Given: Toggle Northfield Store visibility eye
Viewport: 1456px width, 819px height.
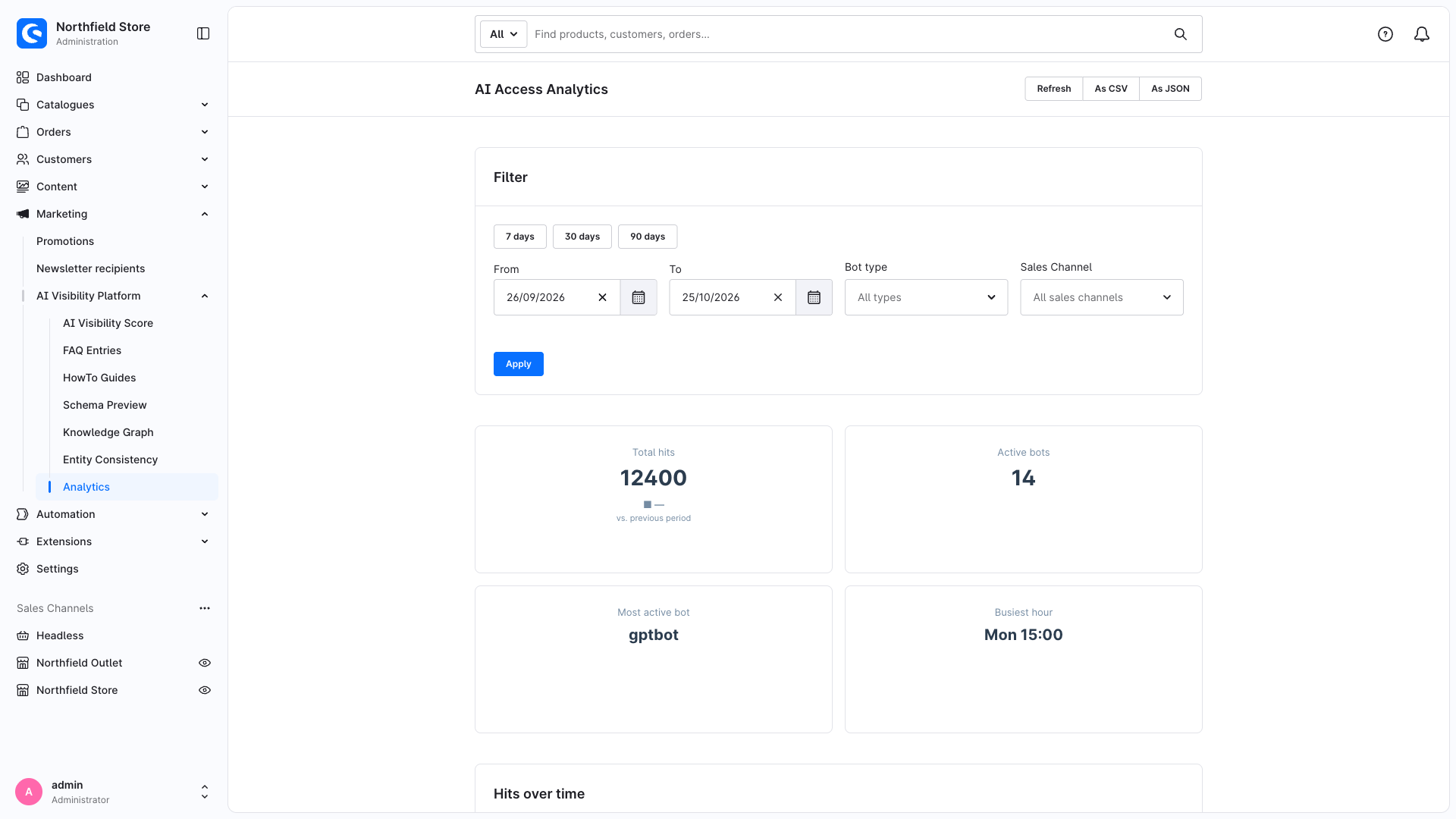Looking at the screenshot, I should coord(205,690).
